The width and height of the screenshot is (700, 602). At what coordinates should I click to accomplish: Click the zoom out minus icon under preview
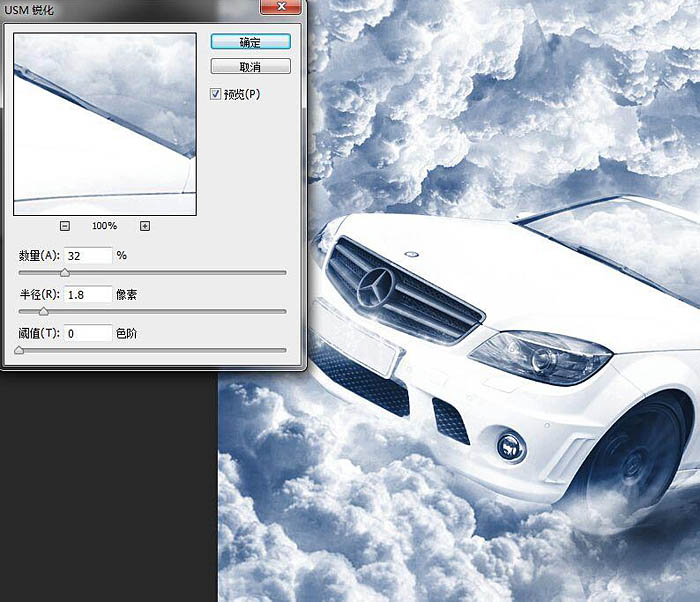65,226
